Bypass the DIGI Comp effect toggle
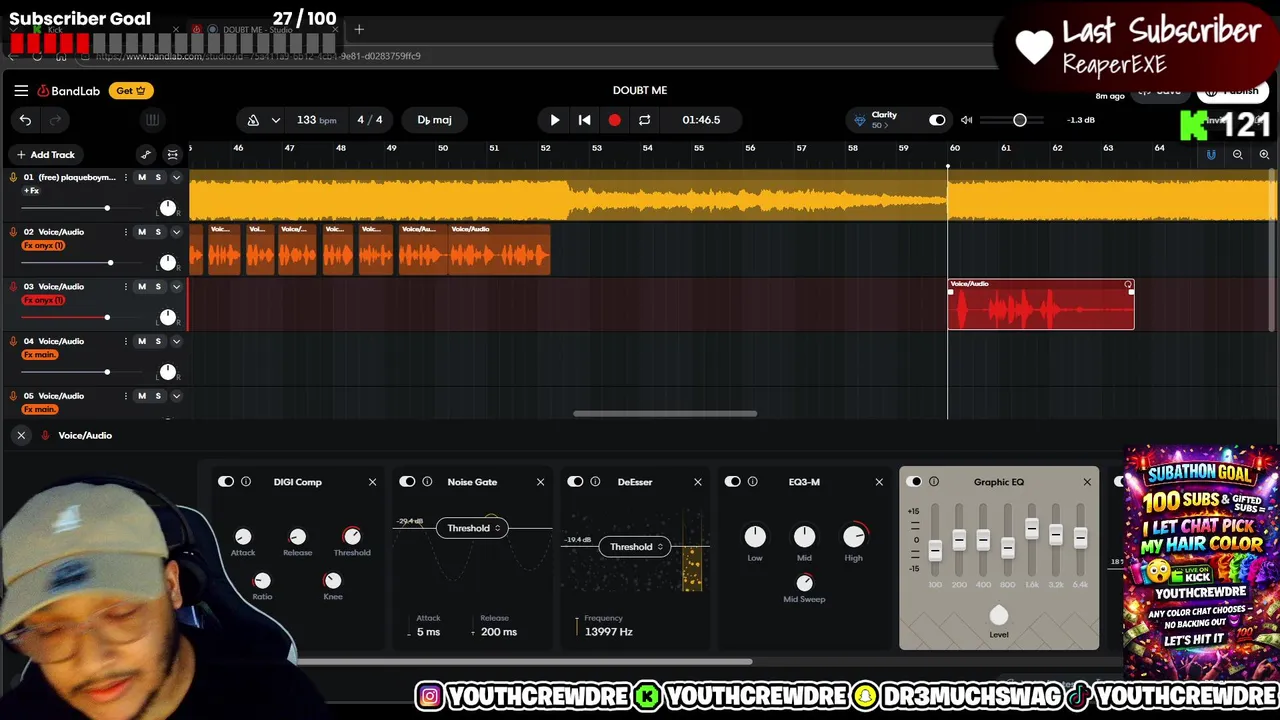 (226, 482)
